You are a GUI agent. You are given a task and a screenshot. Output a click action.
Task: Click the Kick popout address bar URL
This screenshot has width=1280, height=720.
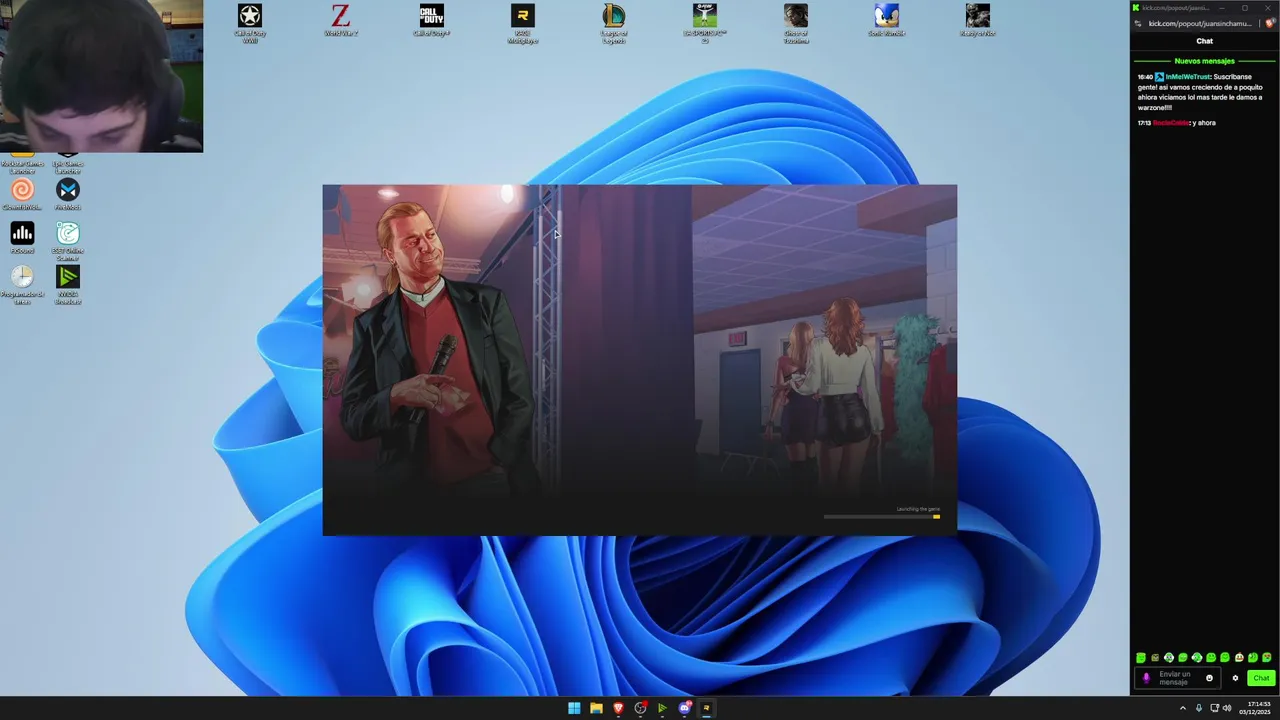1199,23
